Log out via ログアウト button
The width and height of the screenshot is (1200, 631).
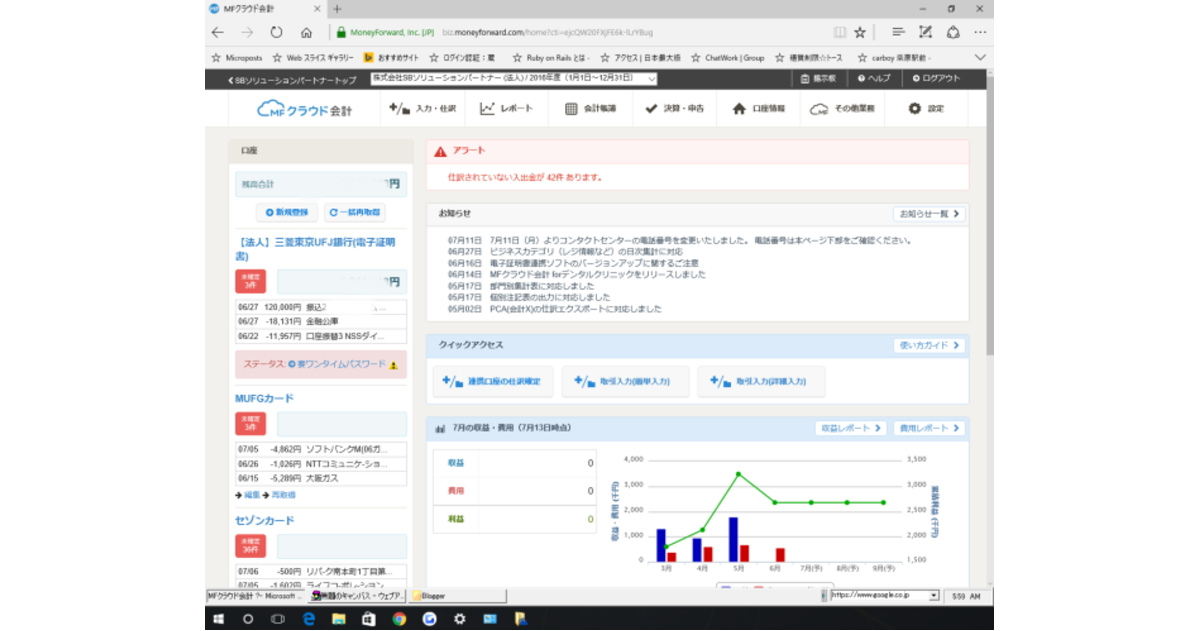[936, 78]
